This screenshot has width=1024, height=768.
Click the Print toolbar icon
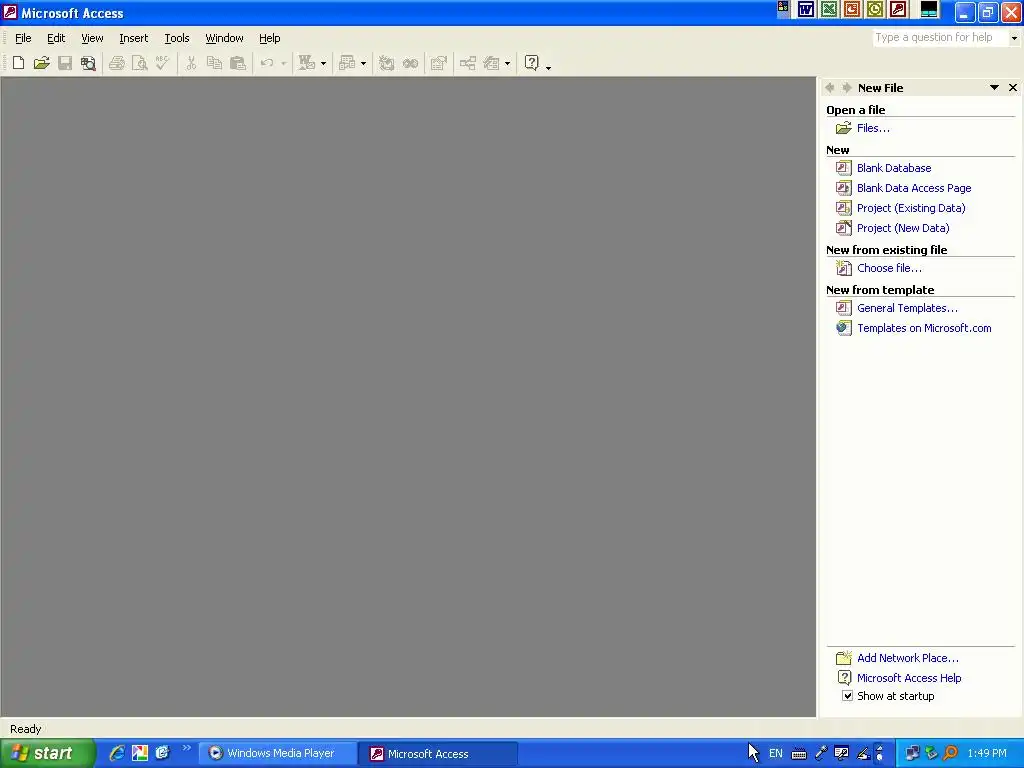click(x=117, y=63)
